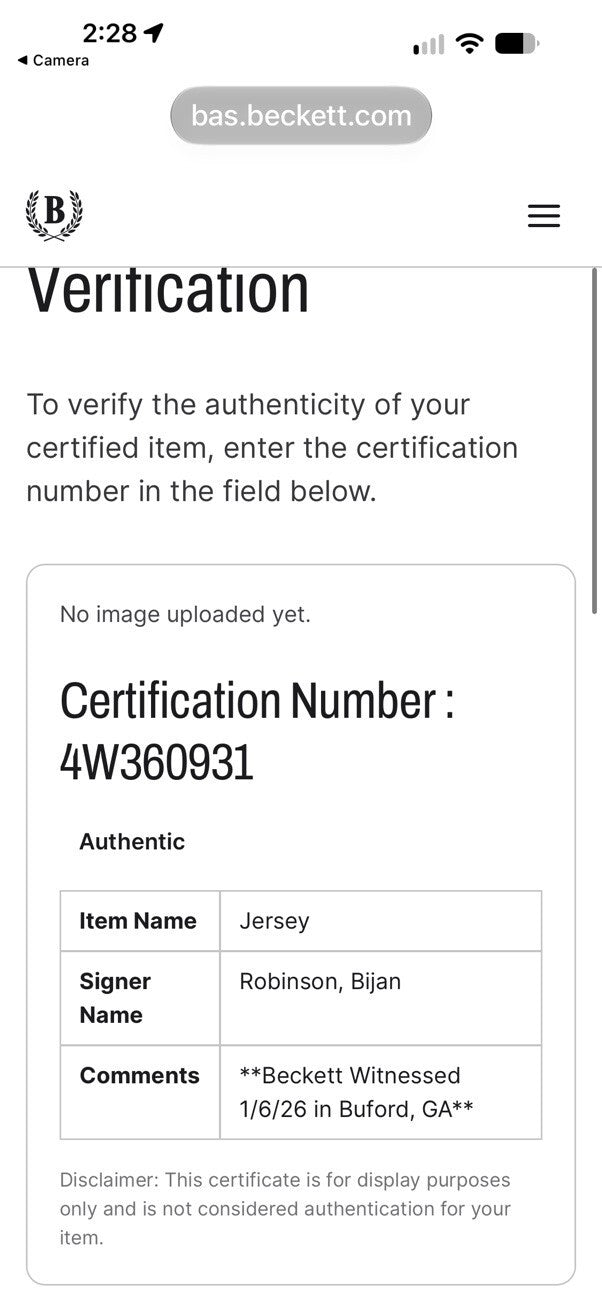Tap the cellular signal bars icon
The image size is (602, 1304).
[429, 45]
